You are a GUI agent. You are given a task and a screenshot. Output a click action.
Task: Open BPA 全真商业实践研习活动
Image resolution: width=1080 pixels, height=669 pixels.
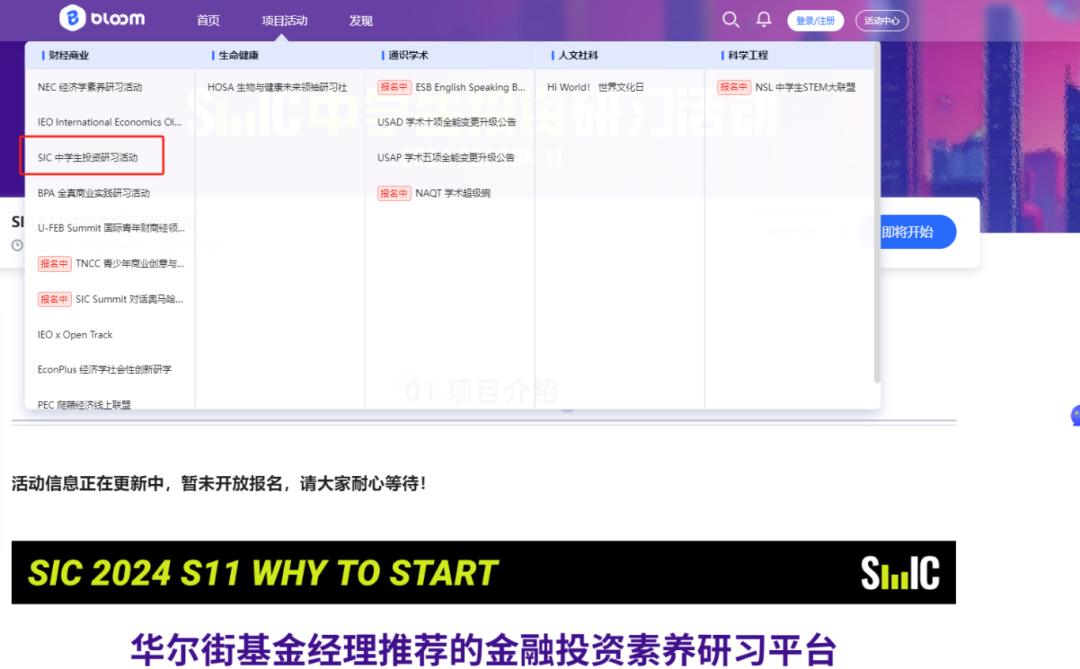tap(94, 193)
